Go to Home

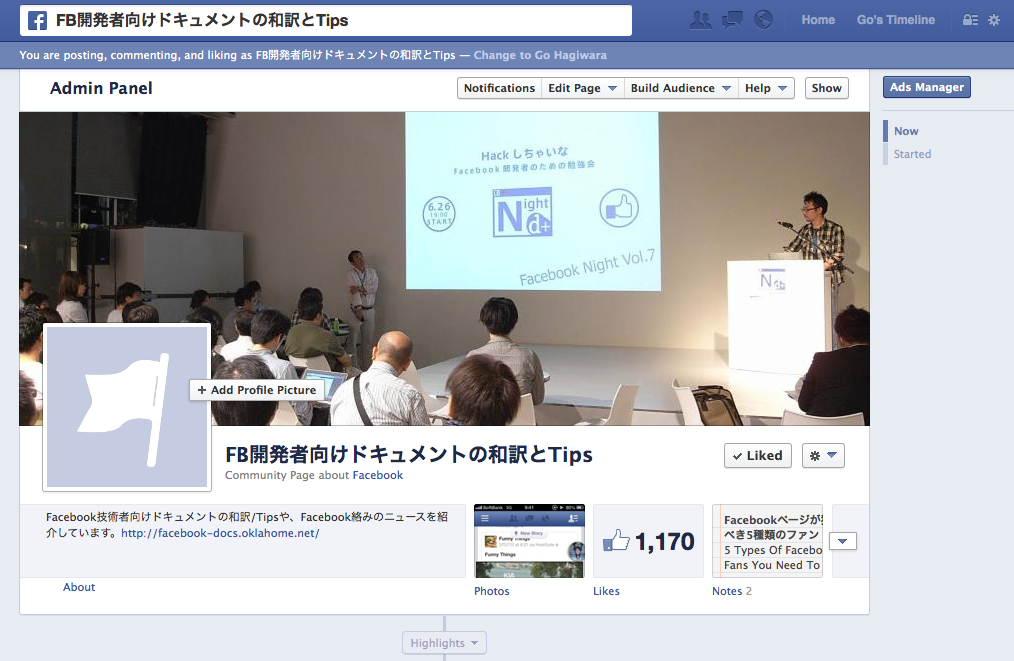(x=818, y=20)
